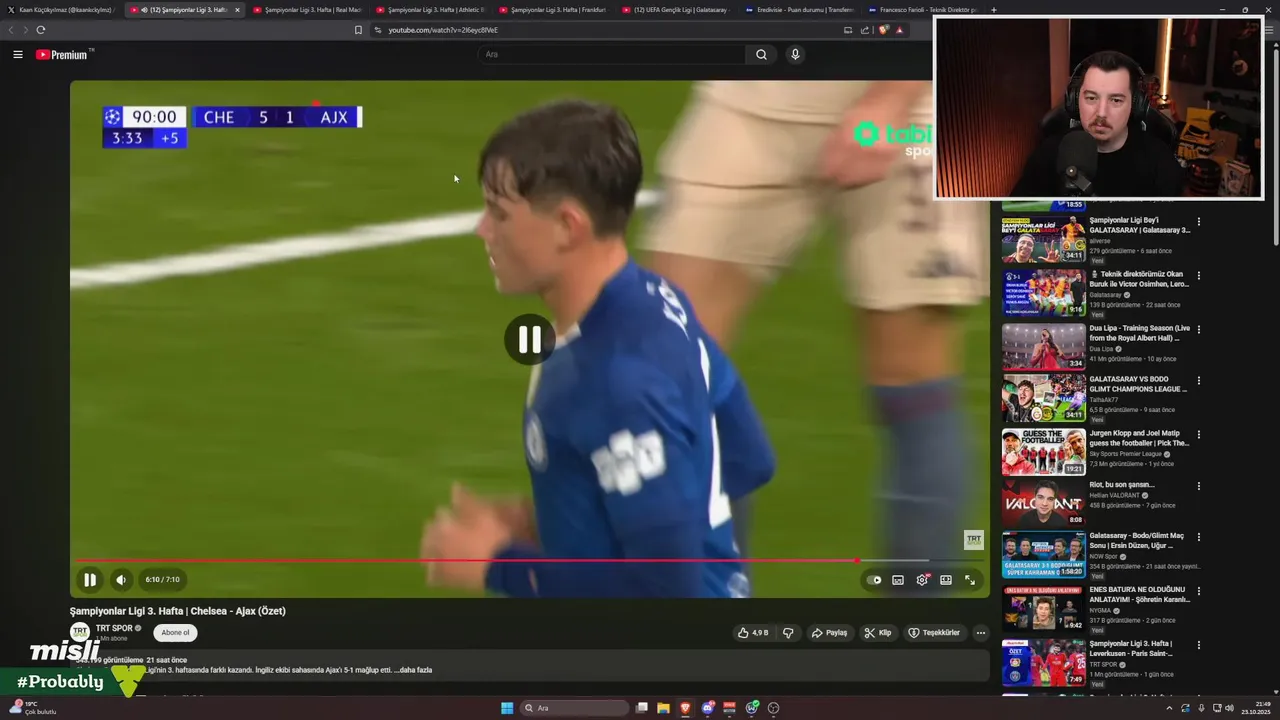The width and height of the screenshot is (1280, 720).
Task: Open Brave browser icon in taskbar
Action: click(686, 708)
